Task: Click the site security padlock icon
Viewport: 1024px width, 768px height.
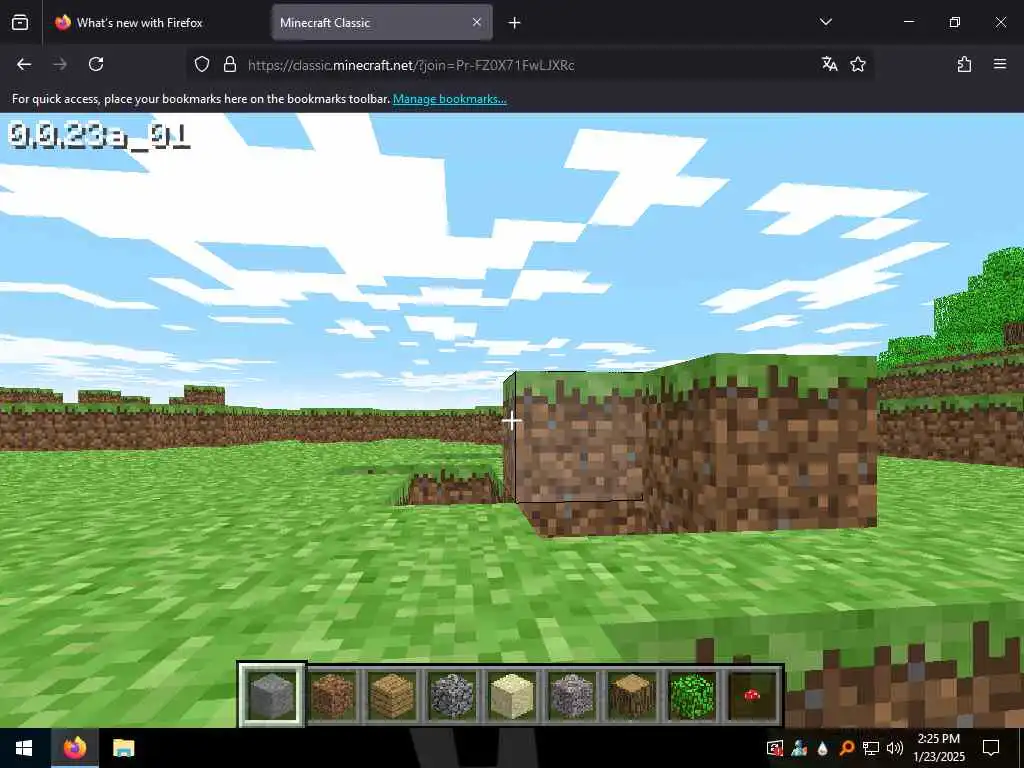Action: 229,64
